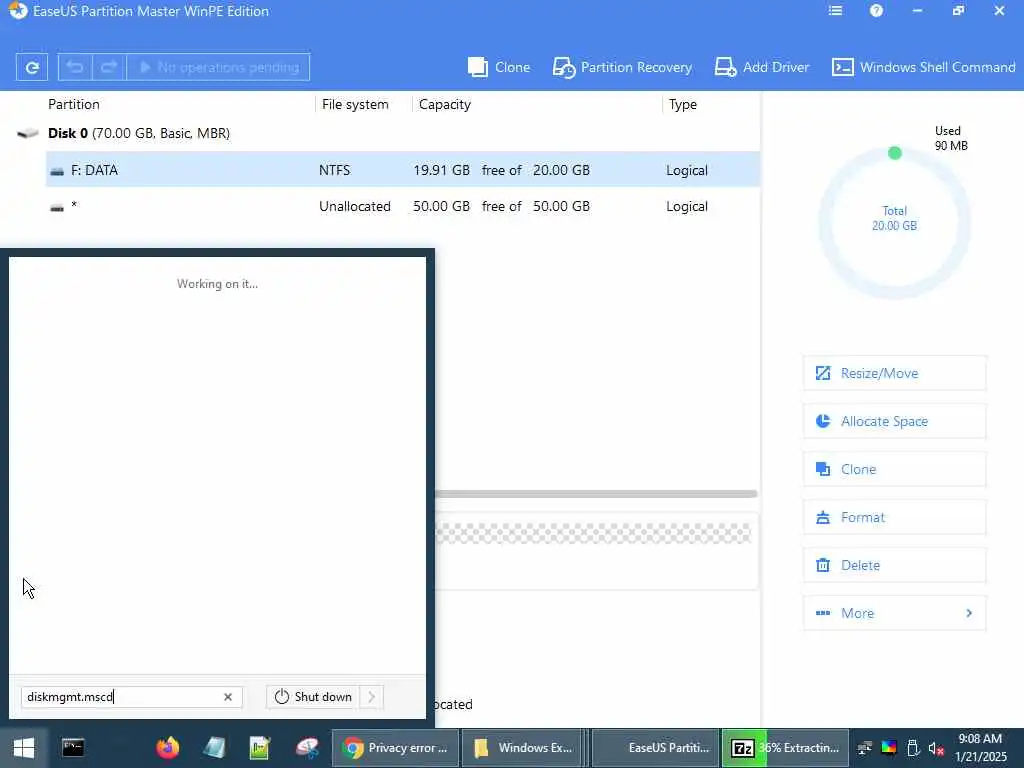This screenshot has height=768, width=1024.
Task: Choose Clone in the right operations panel
Action: pos(894,469)
